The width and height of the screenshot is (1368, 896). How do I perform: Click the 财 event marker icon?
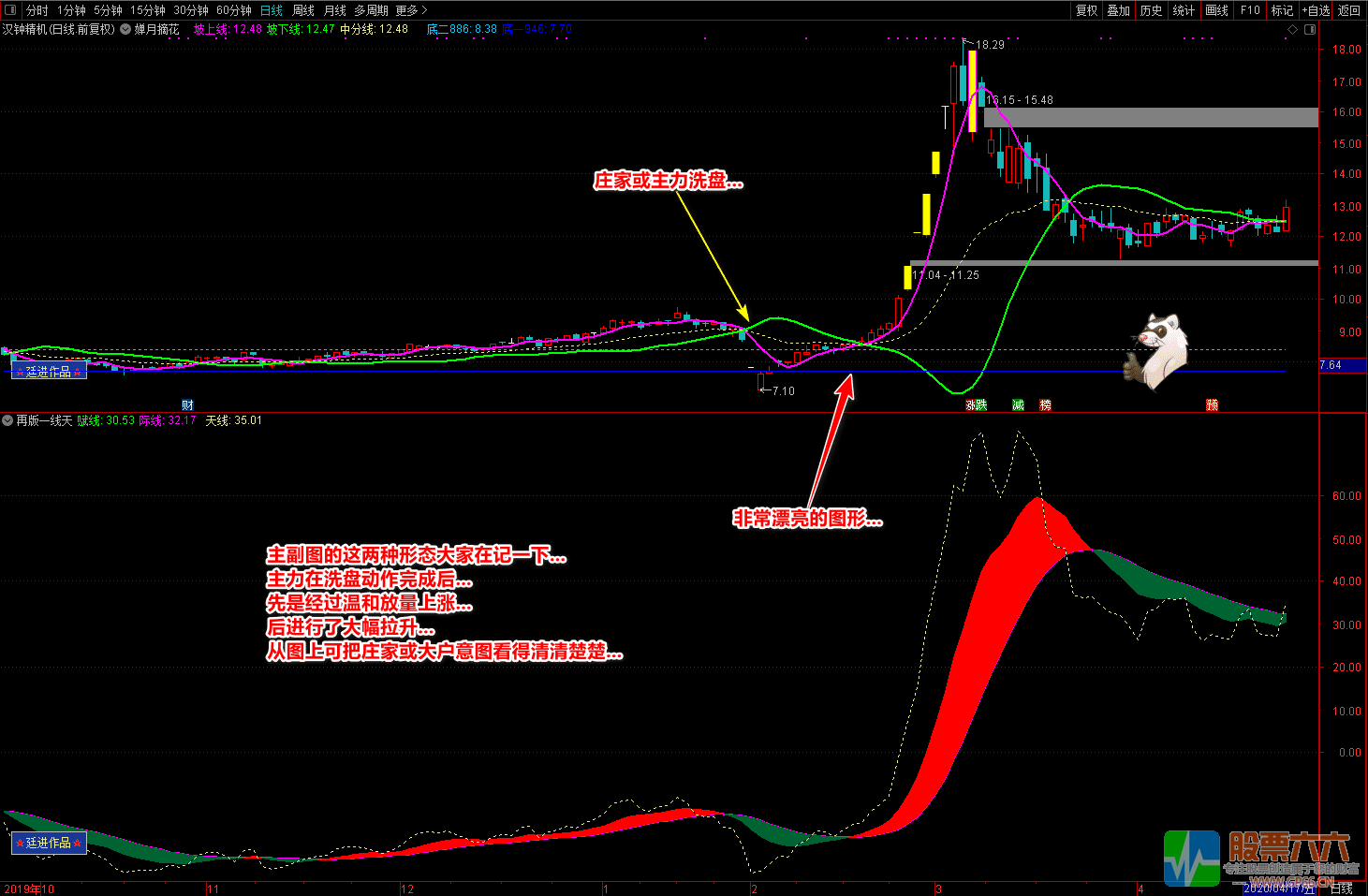(x=187, y=404)
